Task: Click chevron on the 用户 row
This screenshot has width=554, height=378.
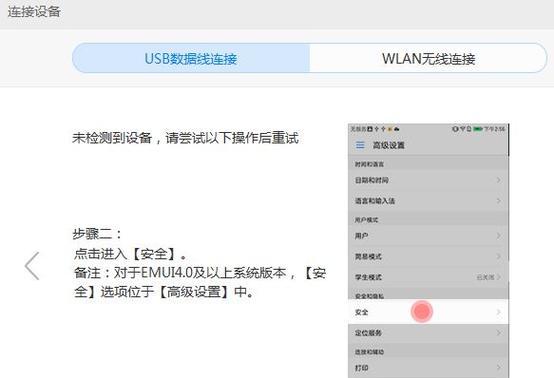Action: point(499,236)
